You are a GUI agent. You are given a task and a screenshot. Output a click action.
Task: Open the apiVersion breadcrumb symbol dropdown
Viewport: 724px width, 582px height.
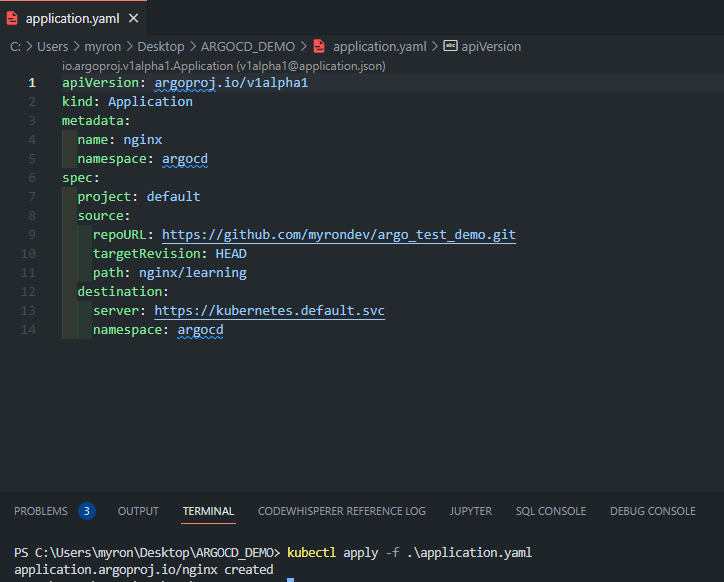tap(491, 47)
